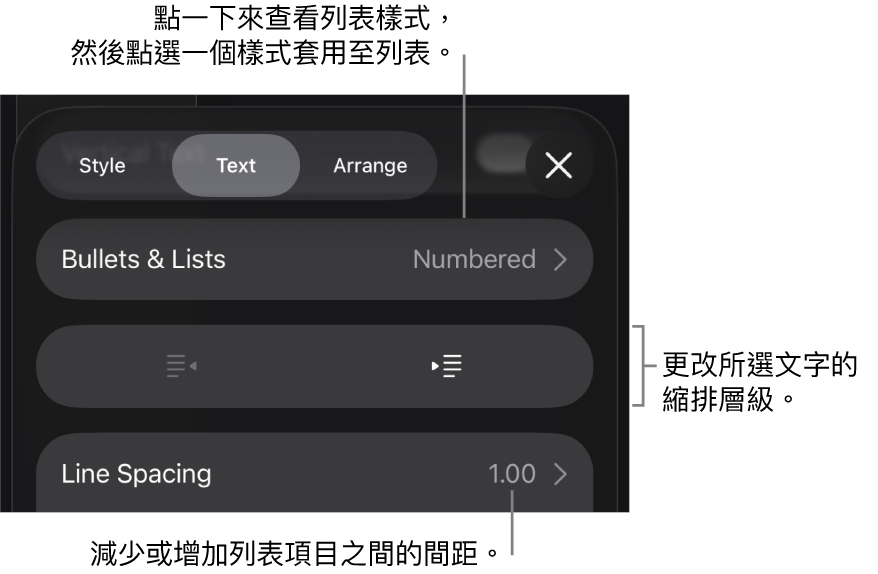Click the chevron next to 1.00
Image resolution: width=878 pixels, height=574 pixels.
561,474
